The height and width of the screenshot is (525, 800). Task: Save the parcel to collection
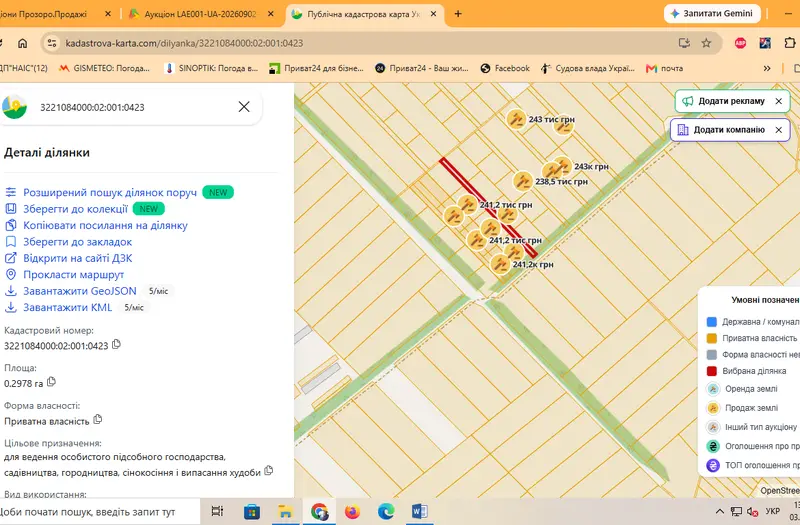(x=75, y=209)
